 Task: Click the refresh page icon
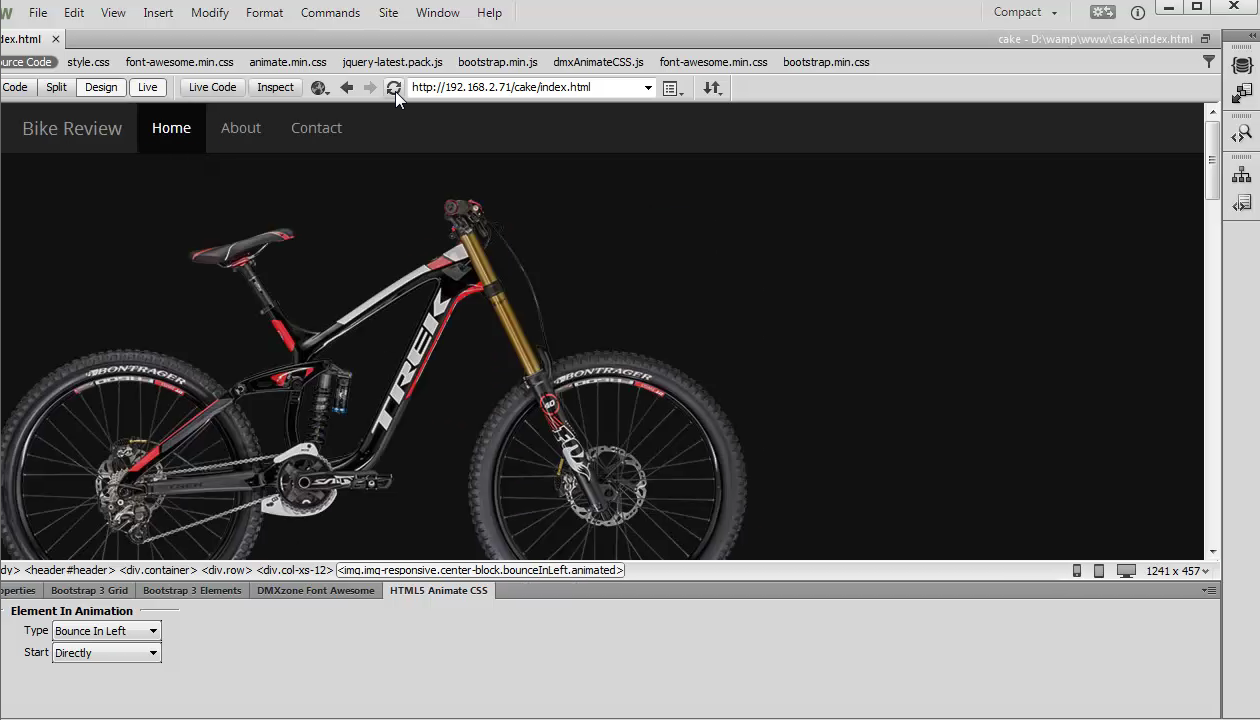point(394,88)
